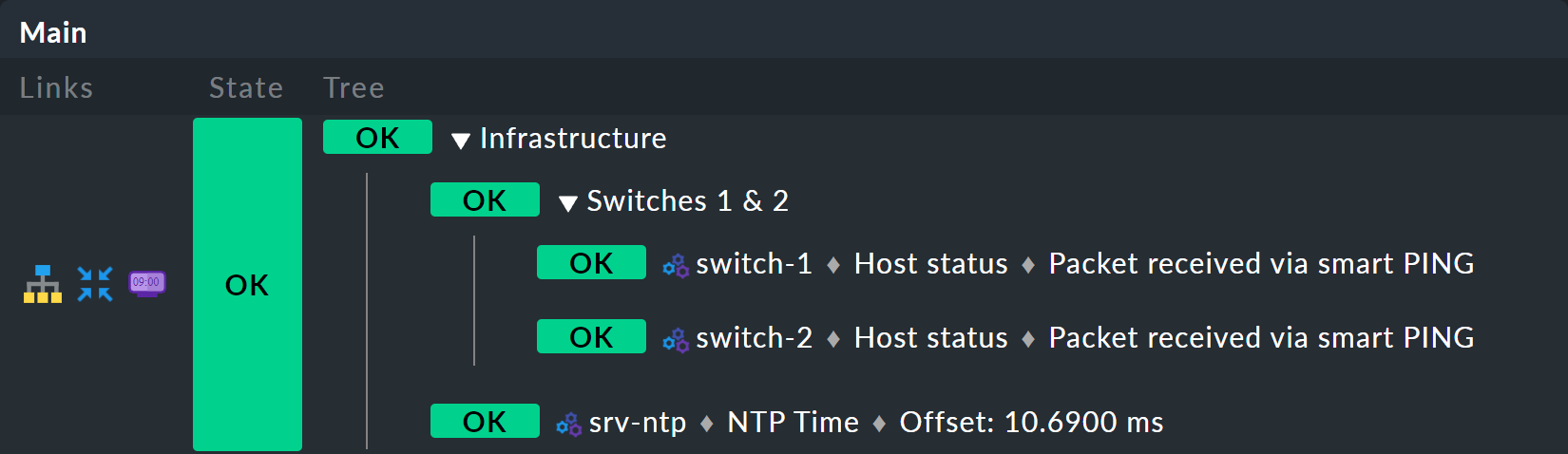Click the host icon beside switch-2
This screenshot has height=454, width=1568.
676,340
